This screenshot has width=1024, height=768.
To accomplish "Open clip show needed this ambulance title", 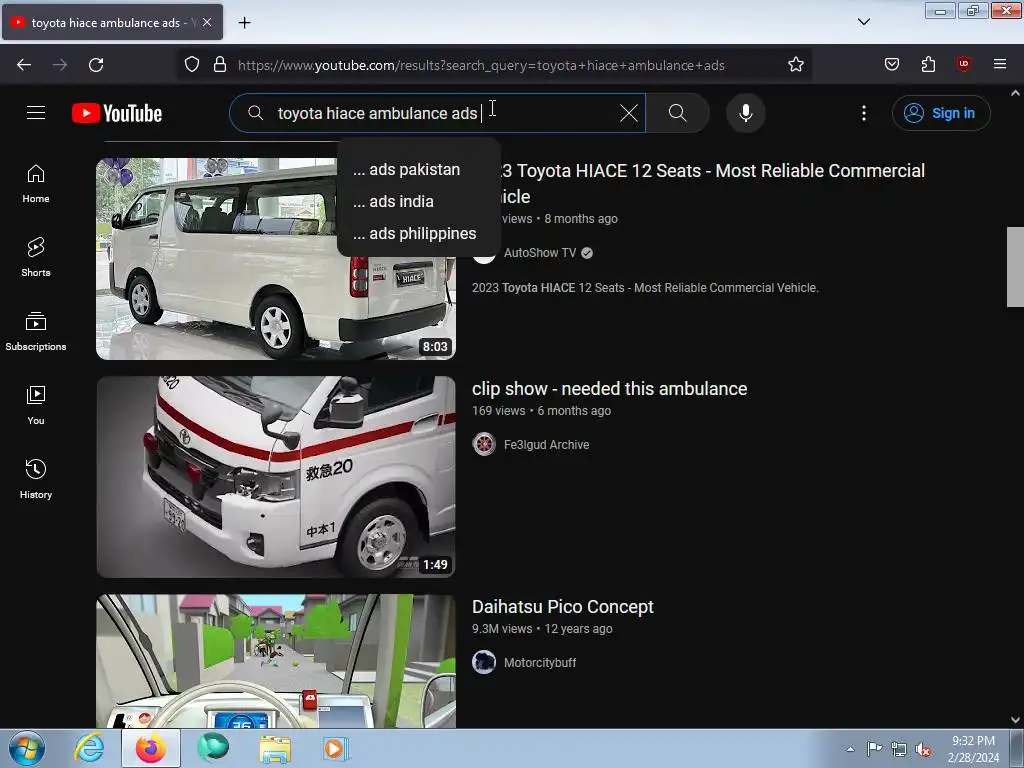I will click(x=609, y=389).
